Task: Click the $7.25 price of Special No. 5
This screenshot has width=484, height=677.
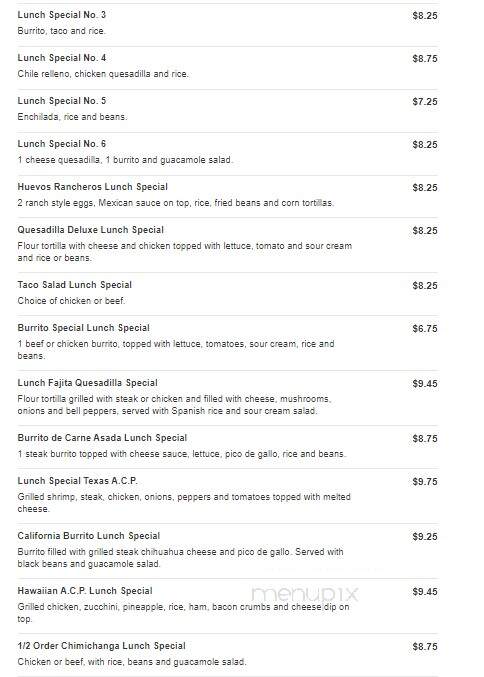Action: 425,102
